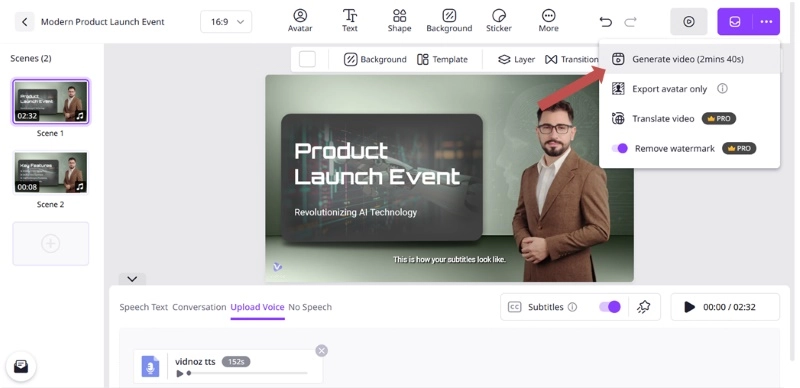
Task: Click the white color swatch on canvas toolbar
Action: [x=307, y=59]
